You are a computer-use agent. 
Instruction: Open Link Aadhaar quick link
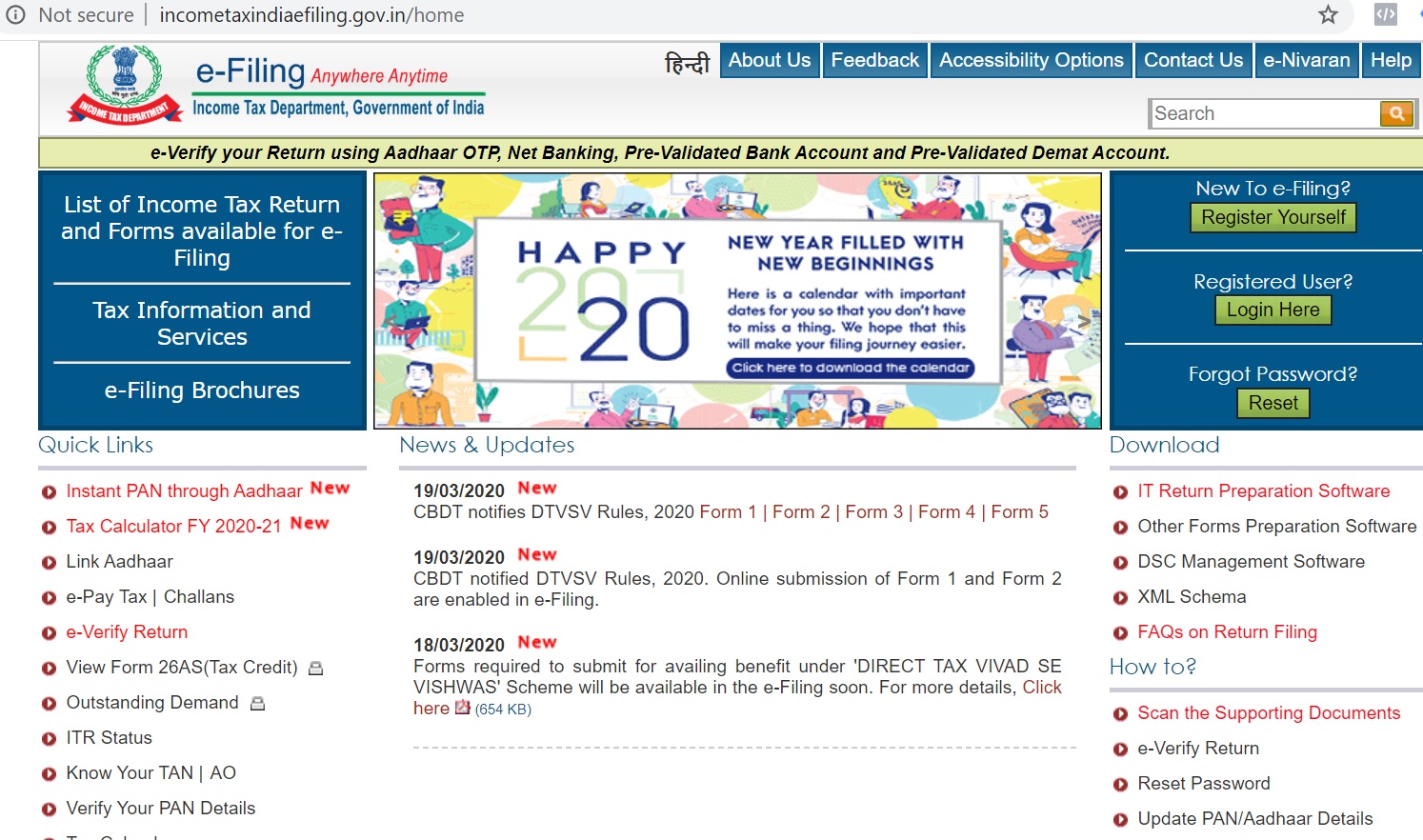point(120,561)
